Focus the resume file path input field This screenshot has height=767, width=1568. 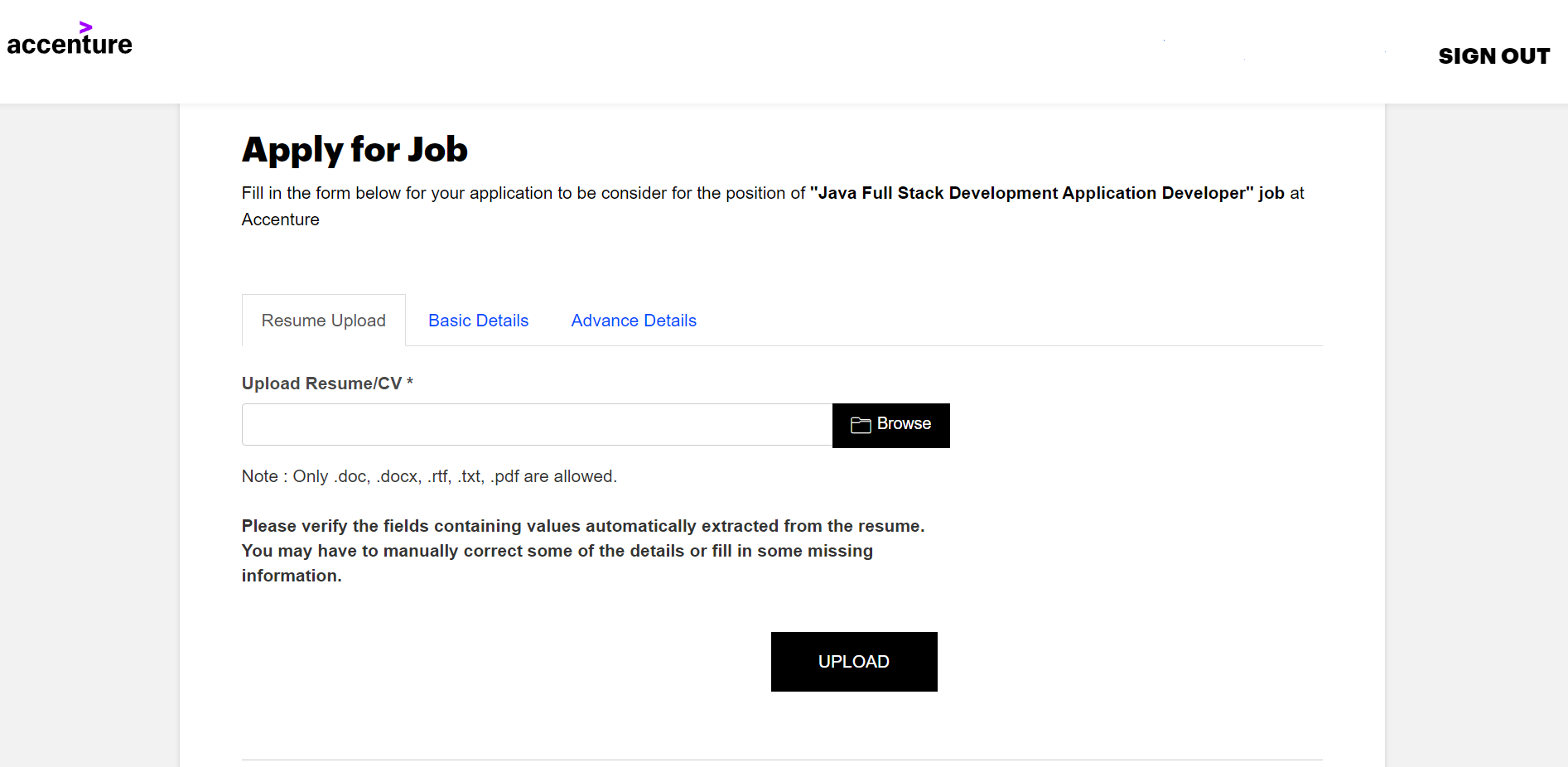[x=537, y=424]
